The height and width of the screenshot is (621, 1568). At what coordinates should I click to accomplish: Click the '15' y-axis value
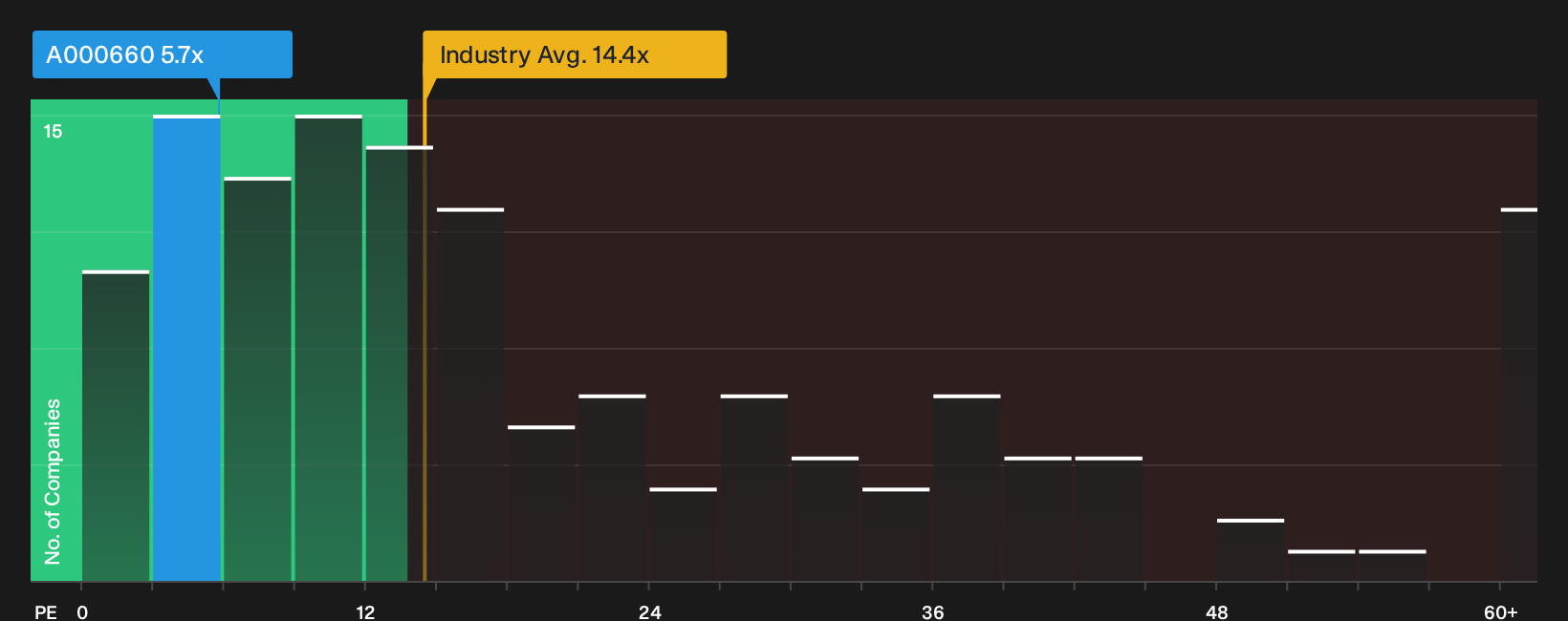click(53, 132)
